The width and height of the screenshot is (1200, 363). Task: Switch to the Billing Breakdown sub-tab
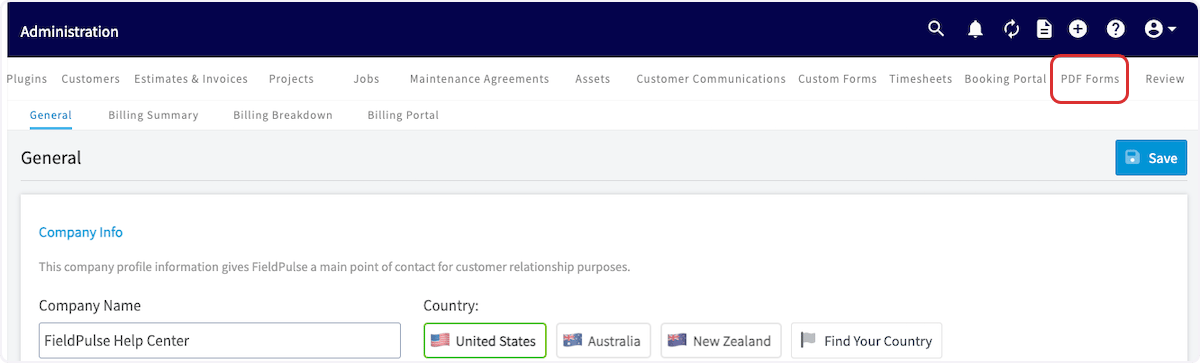283,115
